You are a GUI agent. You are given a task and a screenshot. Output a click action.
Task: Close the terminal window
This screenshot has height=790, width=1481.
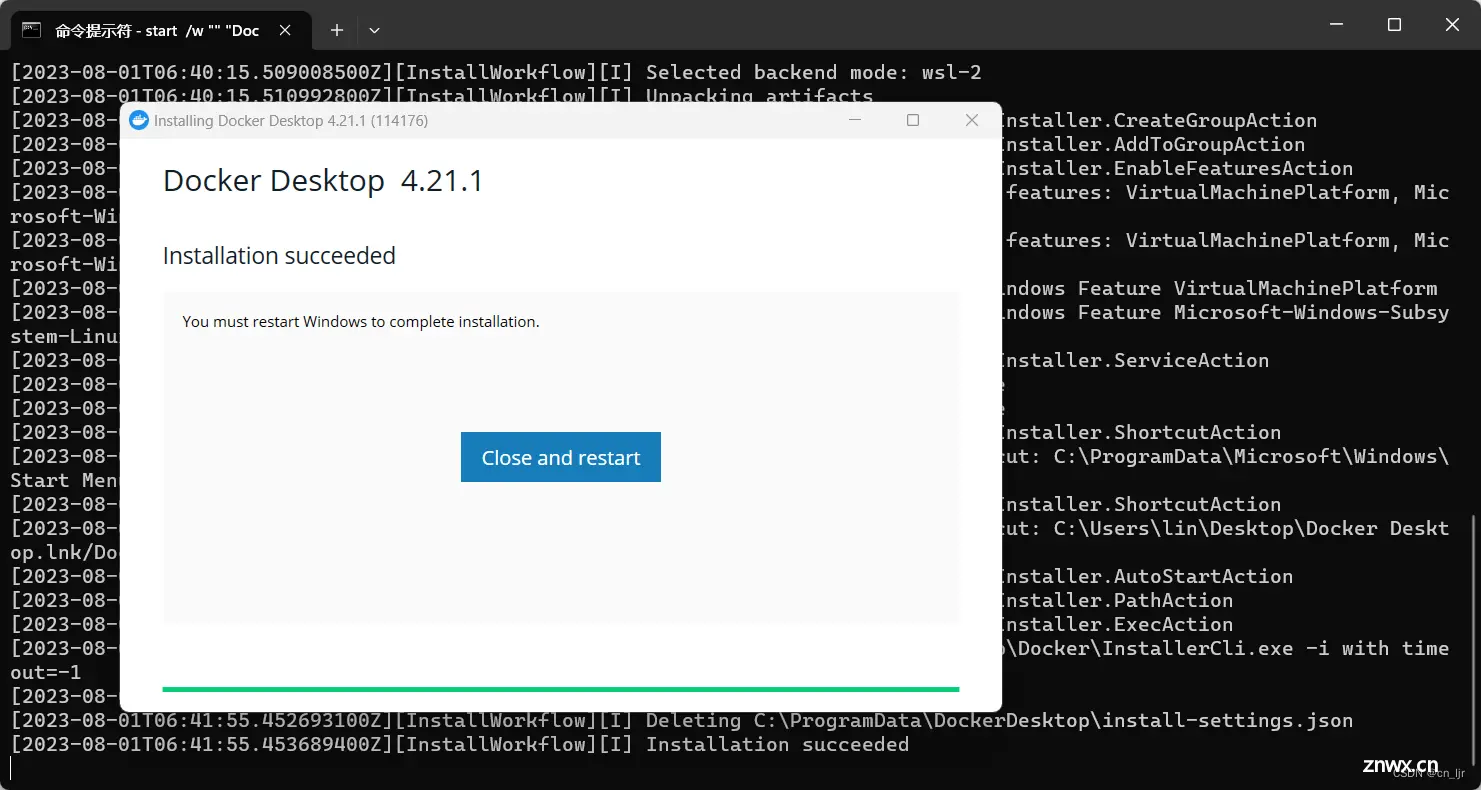[x=1452, y=24]
